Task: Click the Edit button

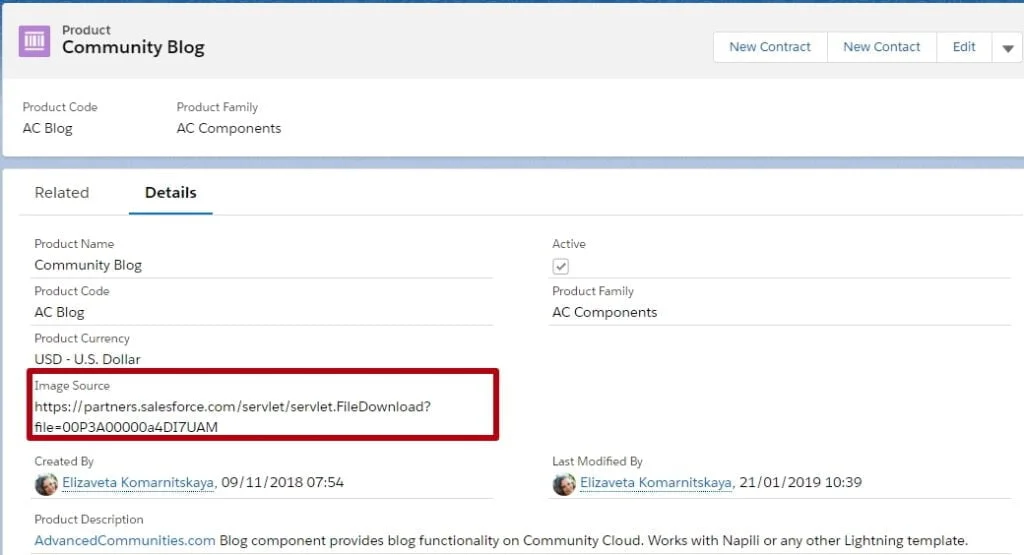Action: tap(964, 48)
